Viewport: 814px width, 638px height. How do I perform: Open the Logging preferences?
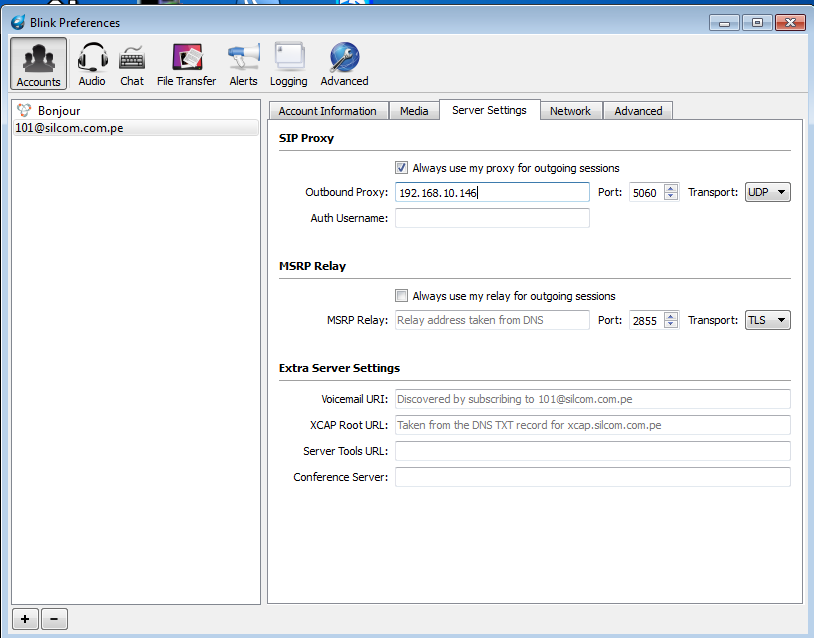(289, 64)
